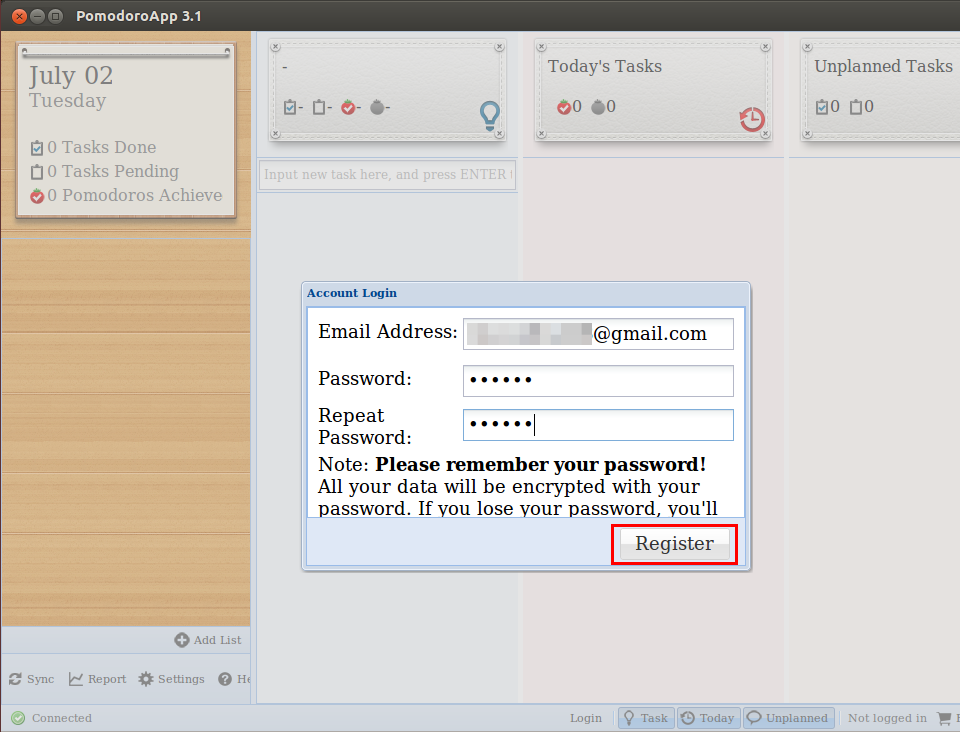Open Settings gear in sidebar
Screen dimensions: 960x732
[146, 679]
